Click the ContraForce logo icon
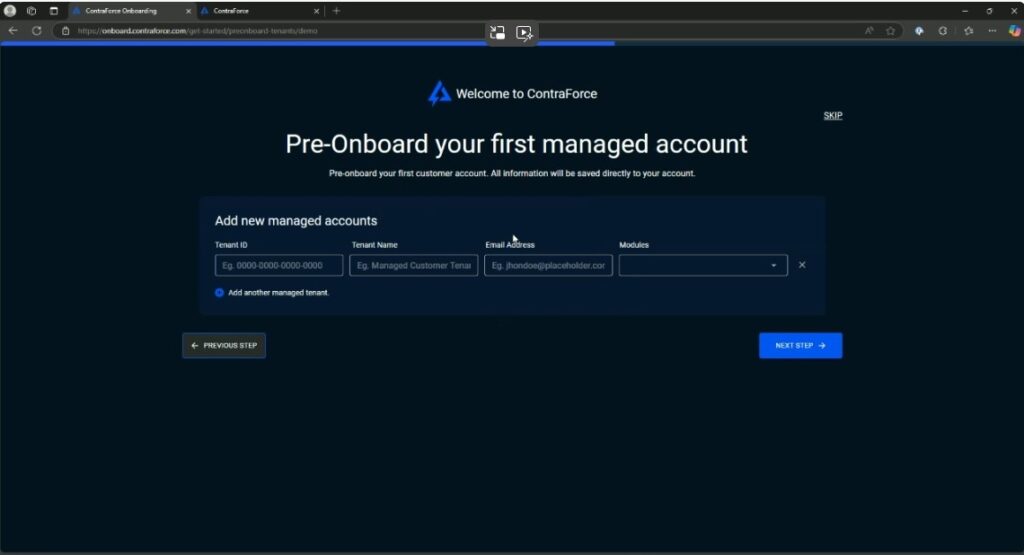The height and width of the screenshot is (555, 1024). (439, 94)
